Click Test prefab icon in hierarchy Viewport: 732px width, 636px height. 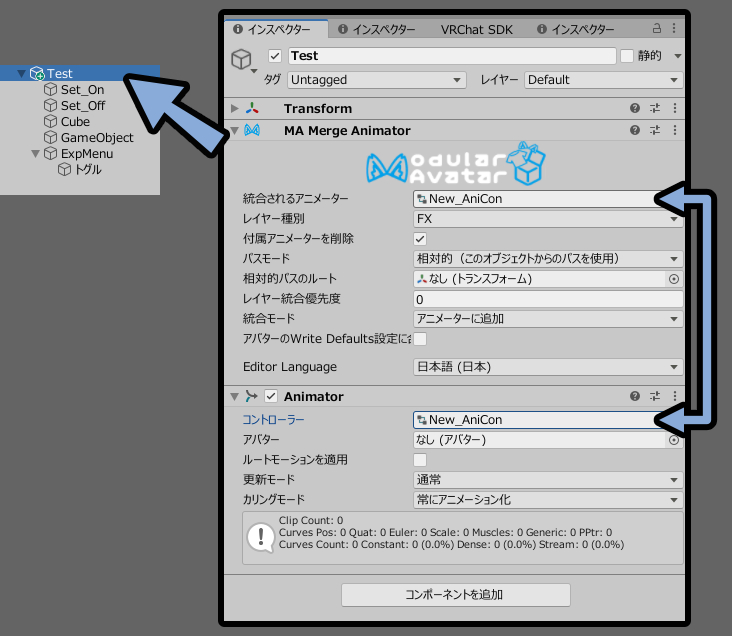37,73
